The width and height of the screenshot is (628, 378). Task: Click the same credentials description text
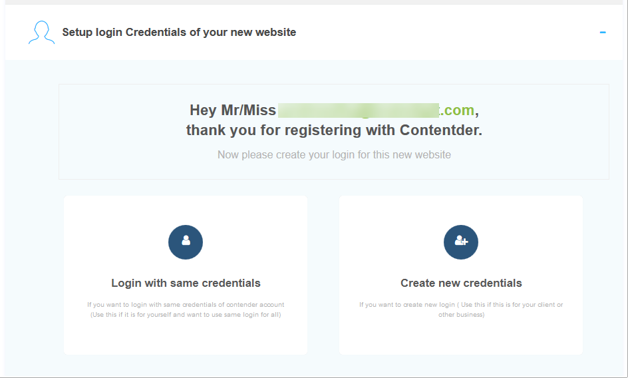click(x=186, y=310)
